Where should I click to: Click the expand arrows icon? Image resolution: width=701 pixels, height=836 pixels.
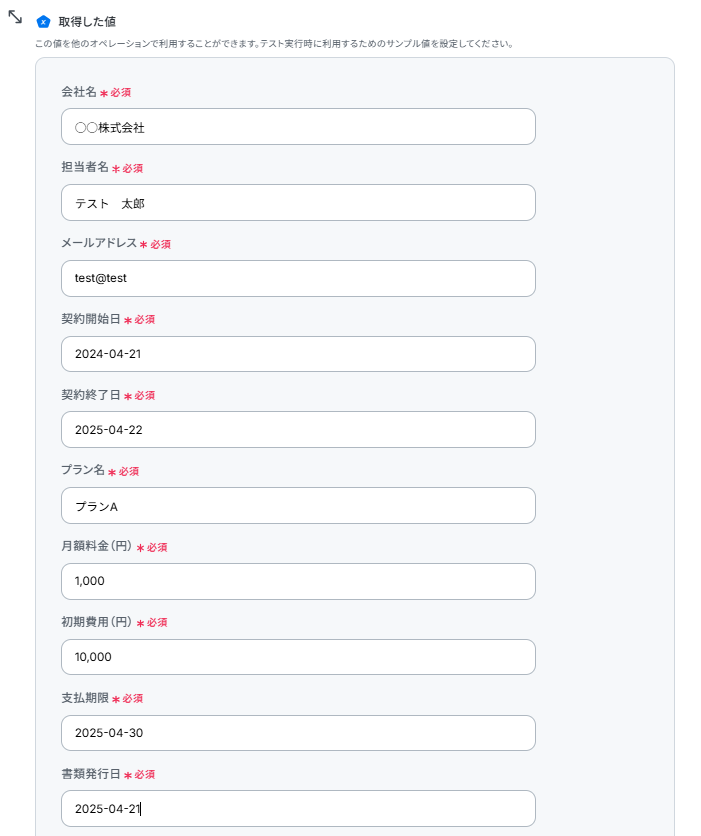15,17
